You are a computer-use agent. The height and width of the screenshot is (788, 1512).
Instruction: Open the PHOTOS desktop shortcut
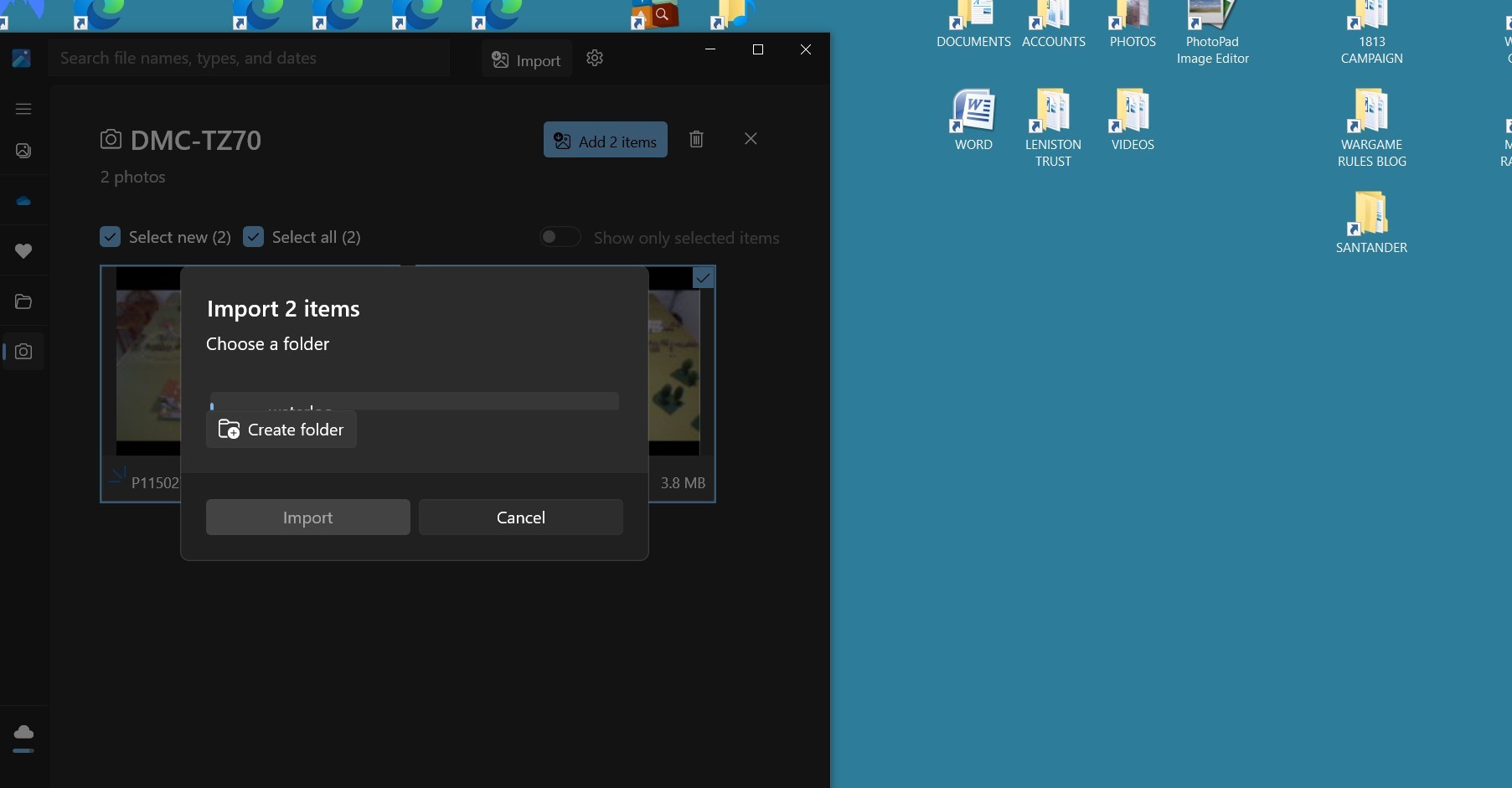[1133, 25]
